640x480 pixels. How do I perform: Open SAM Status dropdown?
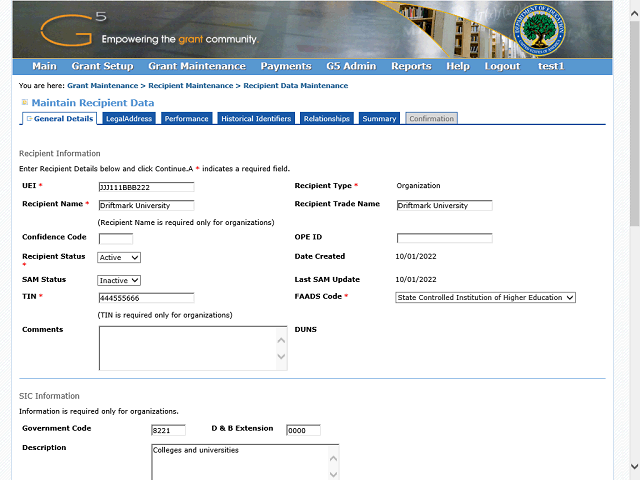click(119, 280)
